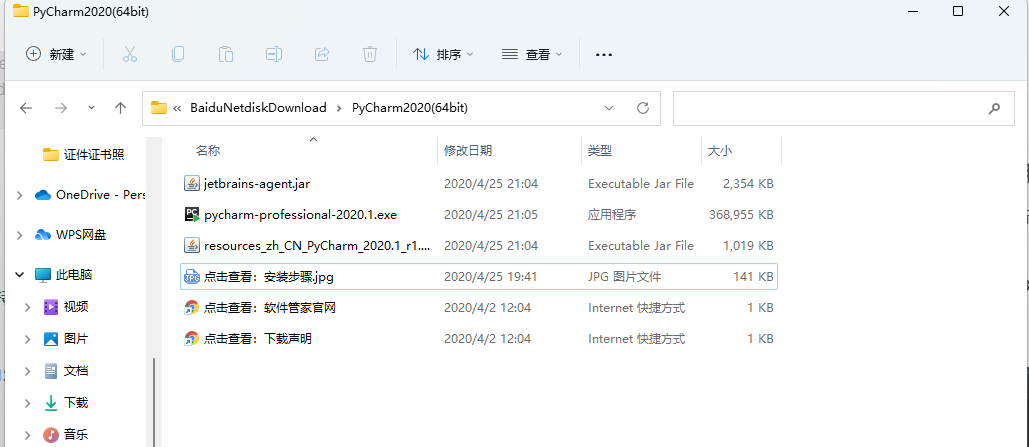Open the three-dot See more menu

click(604, 54)
